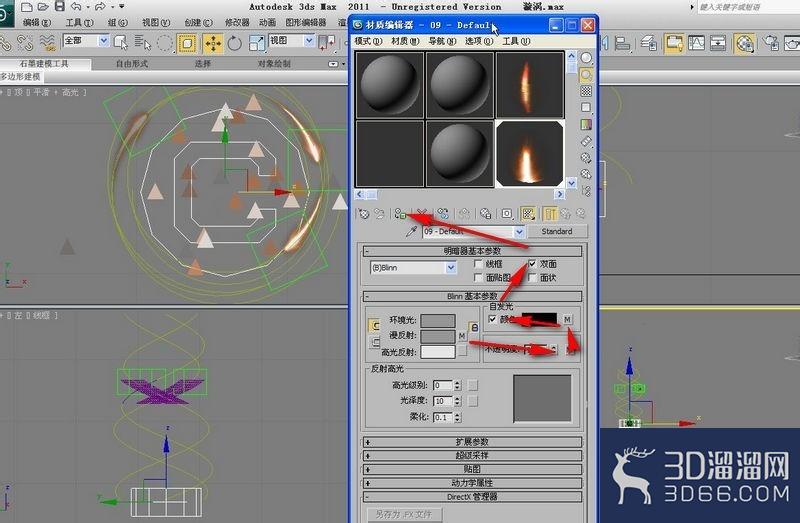Toggle the Window/Crossing selection icon

[x=187, y=43]
